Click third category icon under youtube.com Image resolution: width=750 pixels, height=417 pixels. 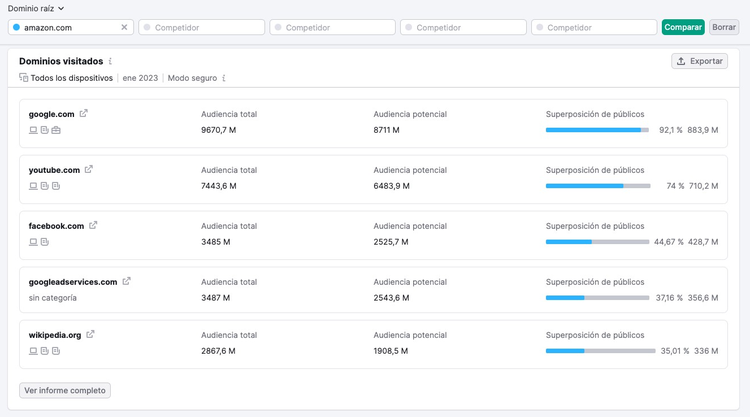56,186
